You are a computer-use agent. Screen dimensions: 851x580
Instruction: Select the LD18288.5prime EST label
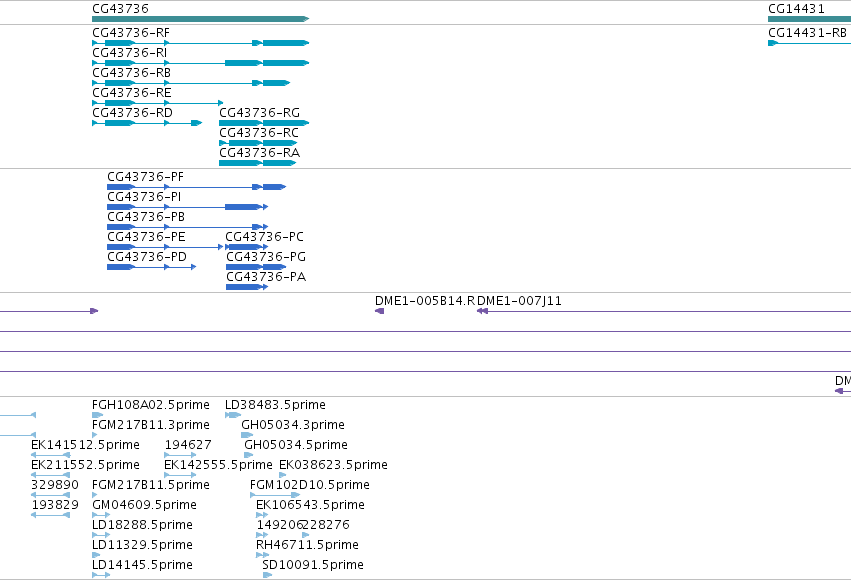click(x=142, y=525)
